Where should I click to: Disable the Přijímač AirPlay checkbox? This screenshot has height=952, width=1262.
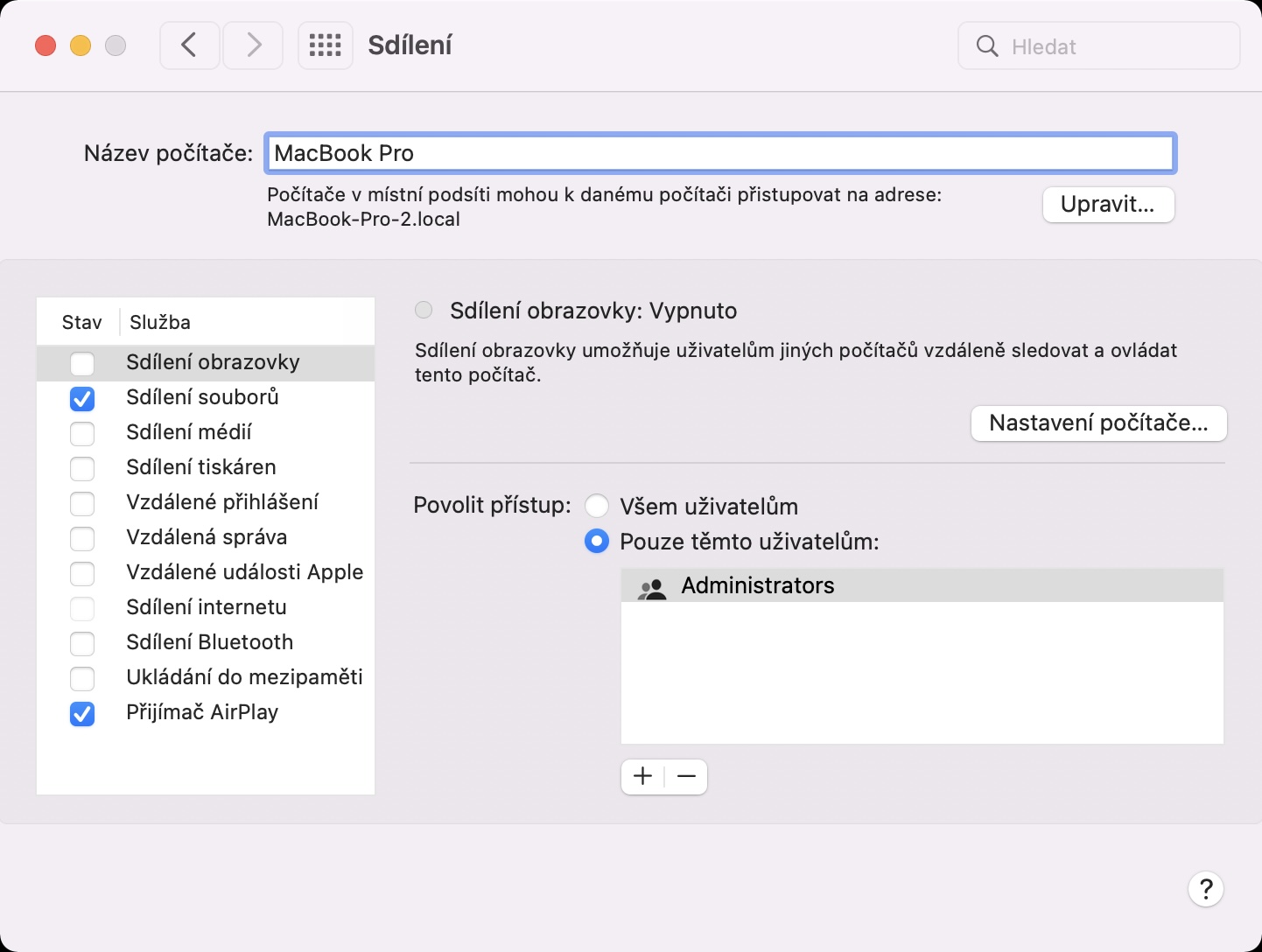point(82,713)
